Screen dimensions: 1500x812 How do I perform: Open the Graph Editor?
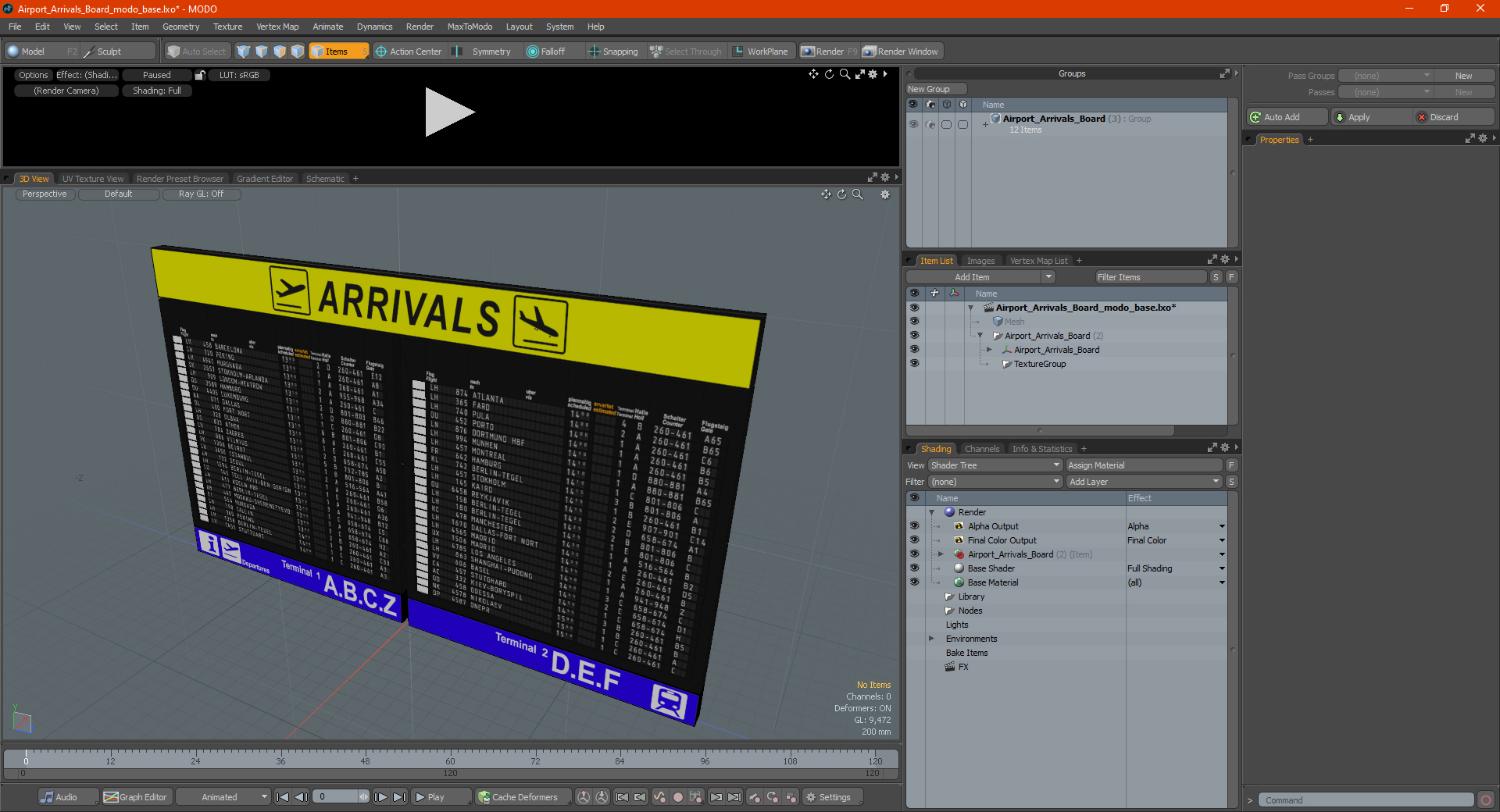click(x=136, y=797)
